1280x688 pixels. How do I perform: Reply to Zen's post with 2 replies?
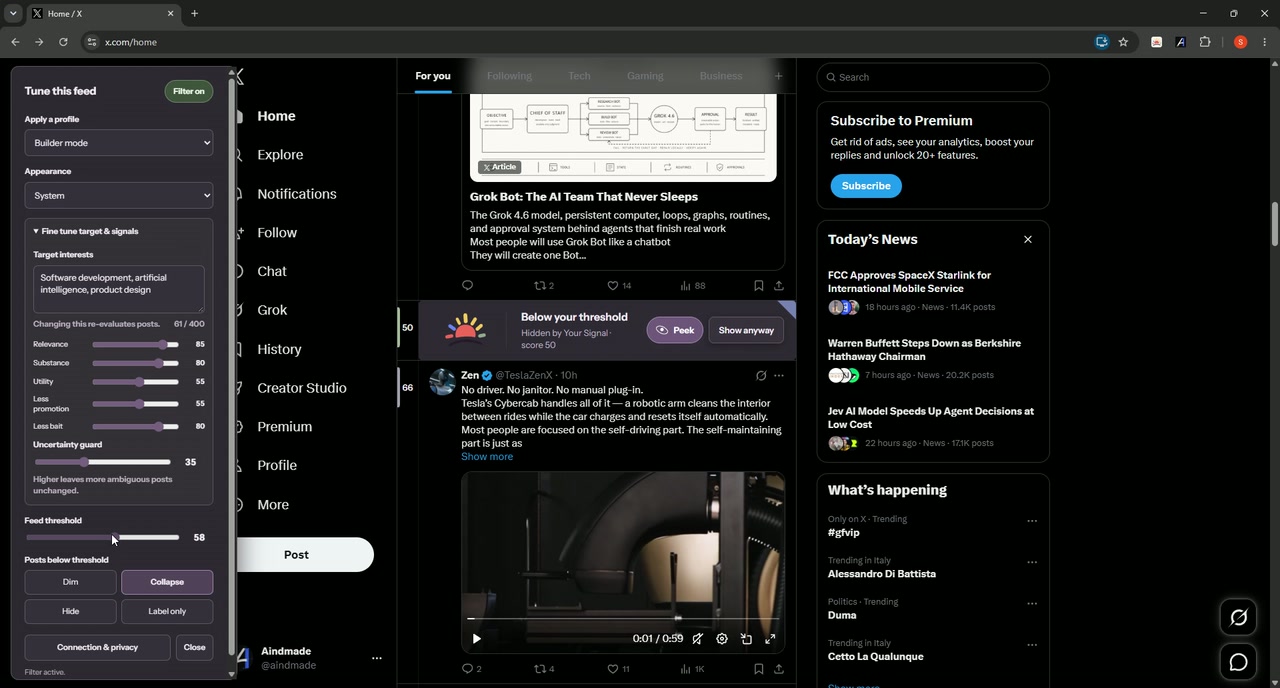coord(471,669)
